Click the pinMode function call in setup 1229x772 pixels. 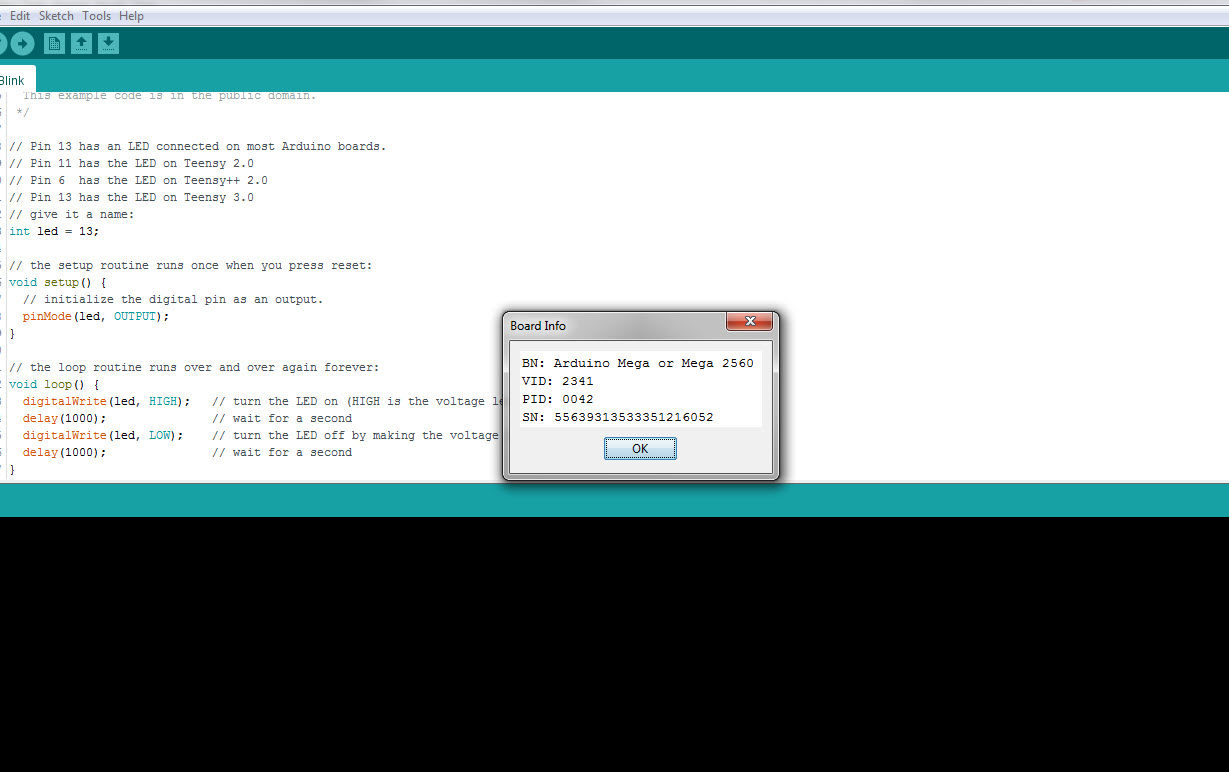94,316
